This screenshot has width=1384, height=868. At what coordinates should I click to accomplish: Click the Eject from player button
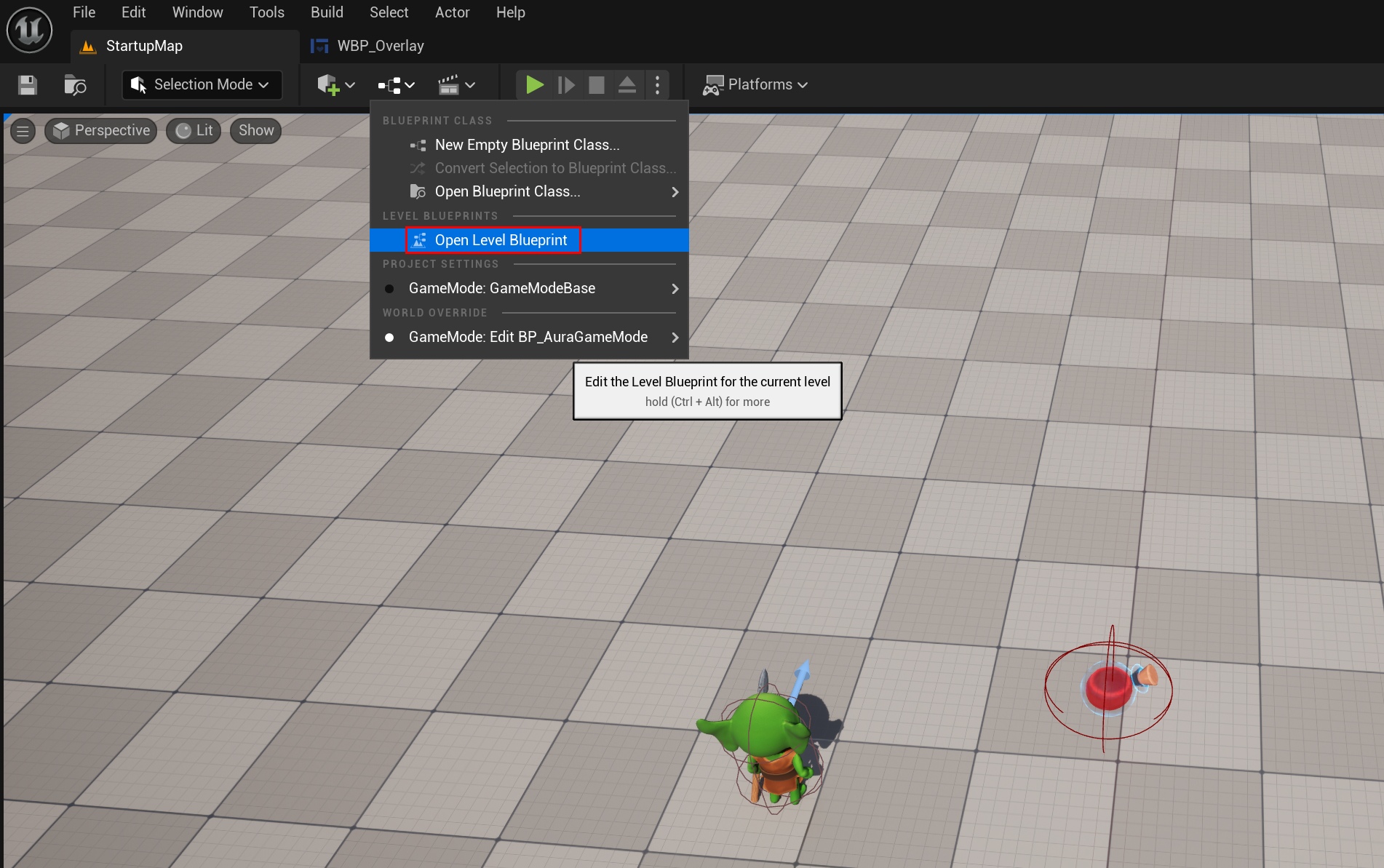(627, 85)
